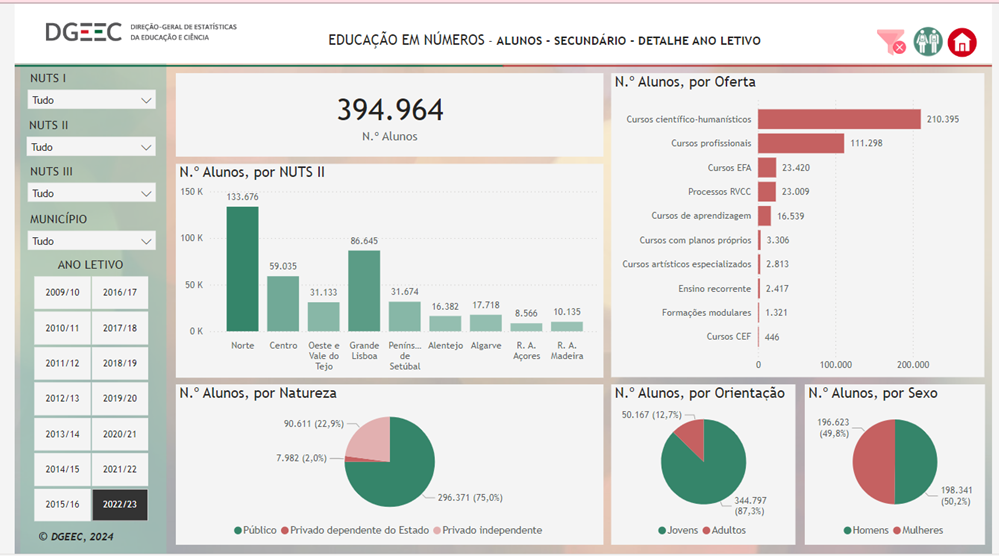The image size is (1000, 556).
Task: Select school year 2009/10
Action: tap(63, 292)
